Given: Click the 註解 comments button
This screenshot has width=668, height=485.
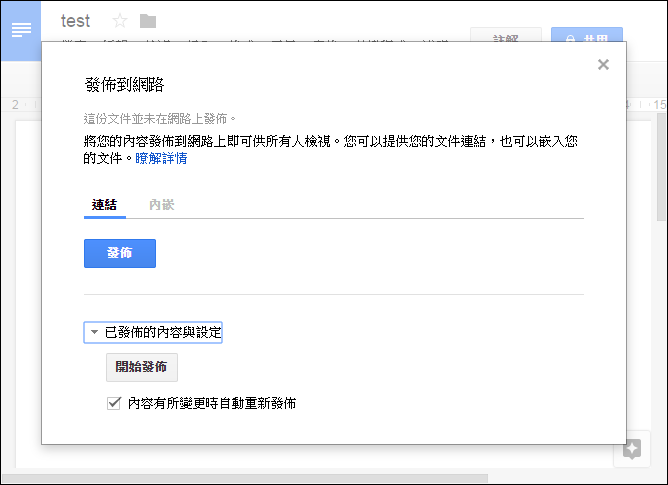Looking at the screenshot, I should pyautogui.click(x=506, y=35).
